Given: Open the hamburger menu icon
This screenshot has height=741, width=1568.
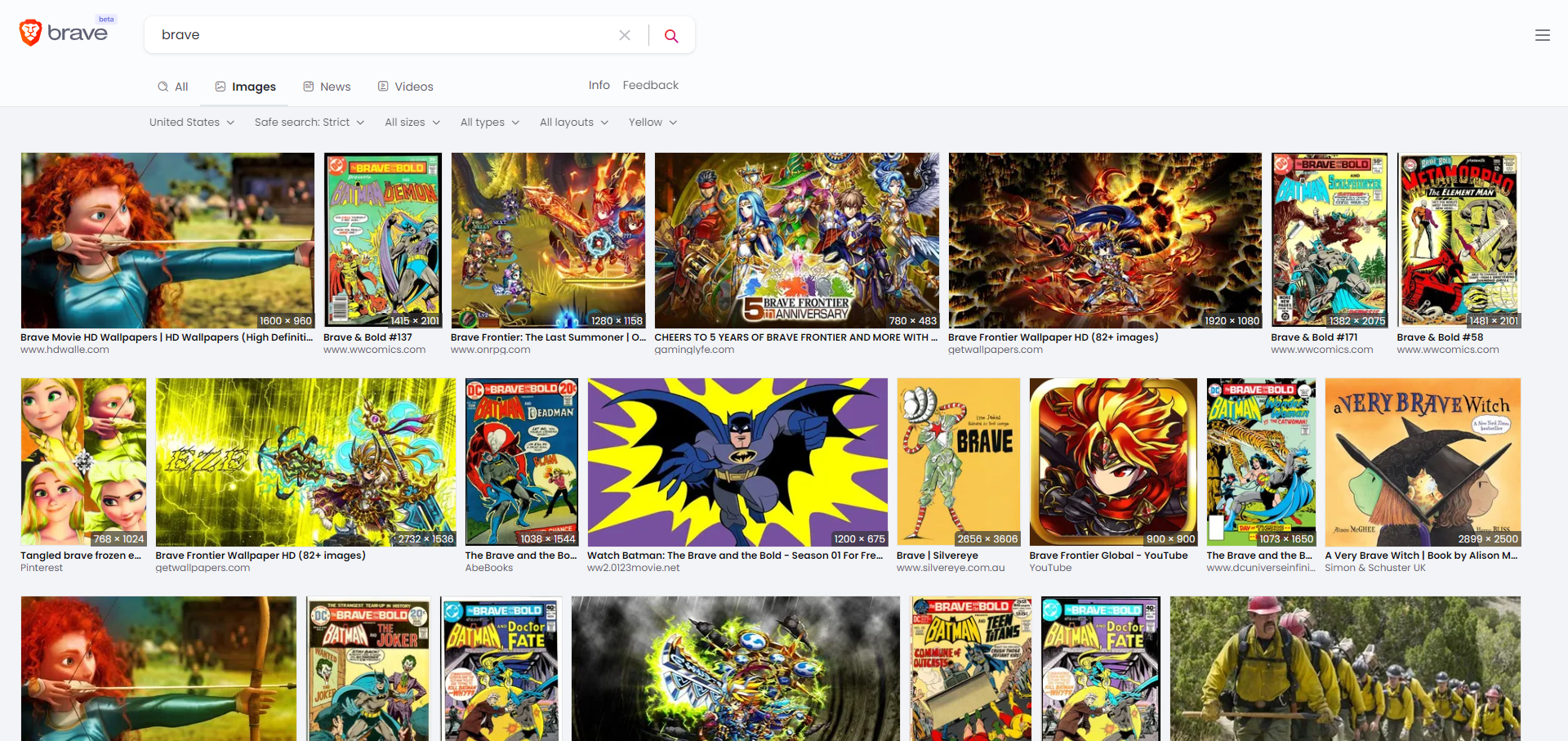Looking at the screenshot, I should (x=1542, y=35).
